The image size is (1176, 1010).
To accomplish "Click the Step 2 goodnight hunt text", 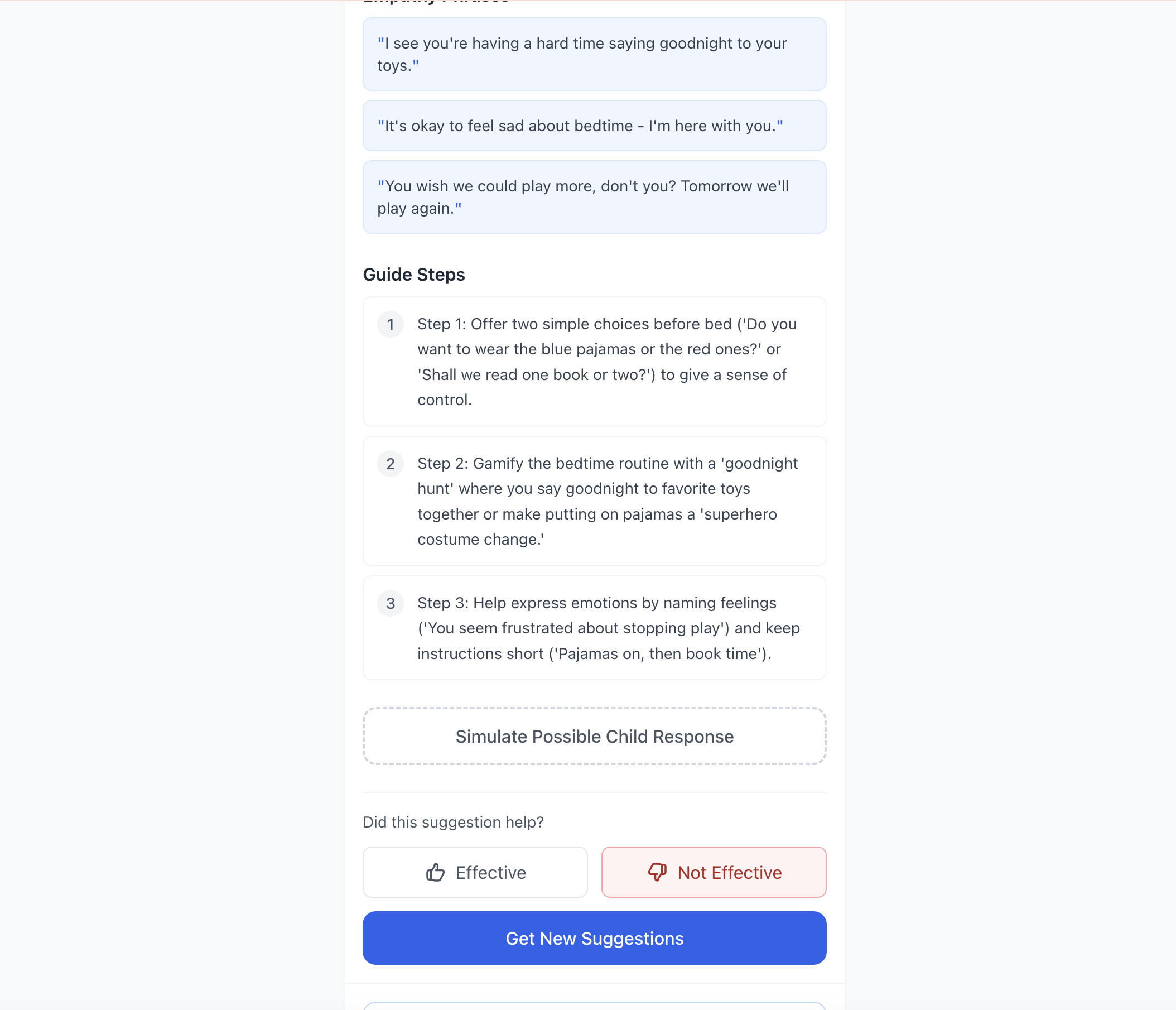I will coord(608,501).
